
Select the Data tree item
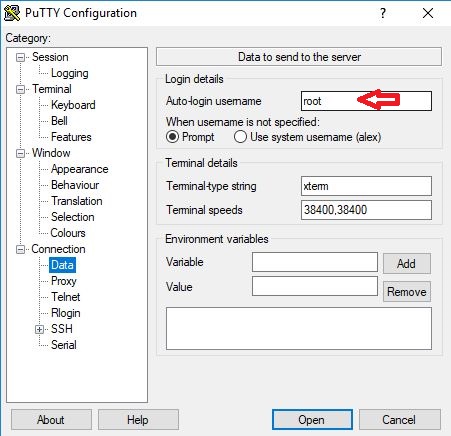(x=62, y=265)
